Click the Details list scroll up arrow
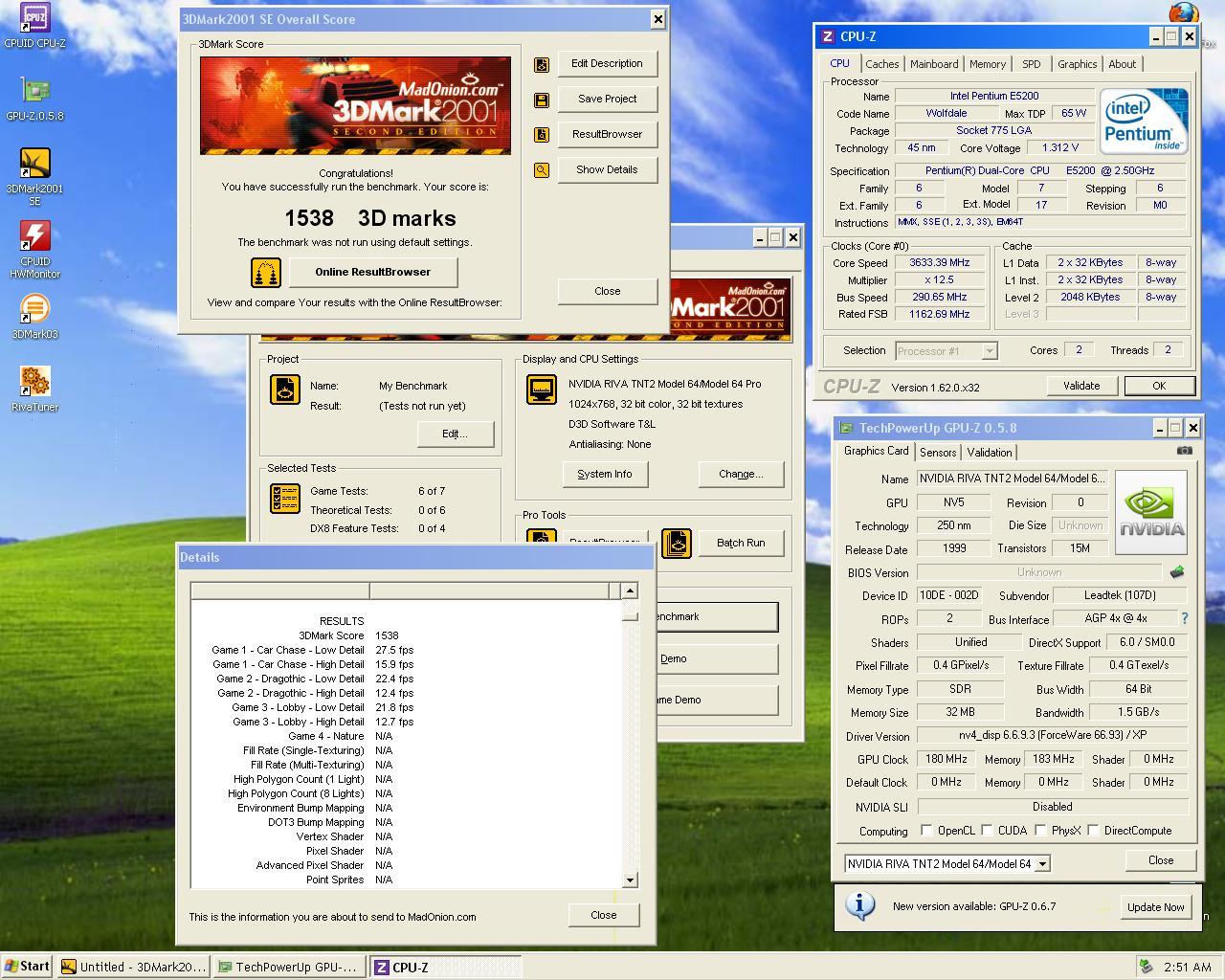The image size is (1225, 980). point(630,590)
